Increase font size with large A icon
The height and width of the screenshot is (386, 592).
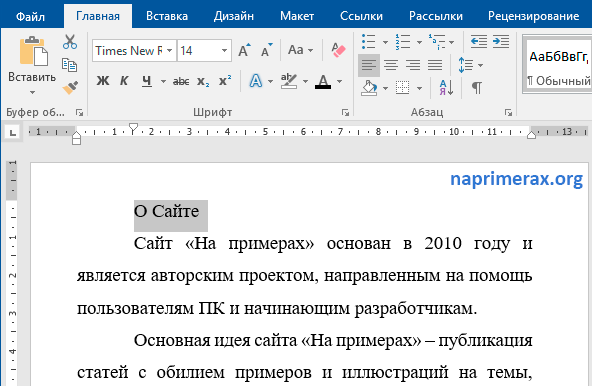coord(244,50)
